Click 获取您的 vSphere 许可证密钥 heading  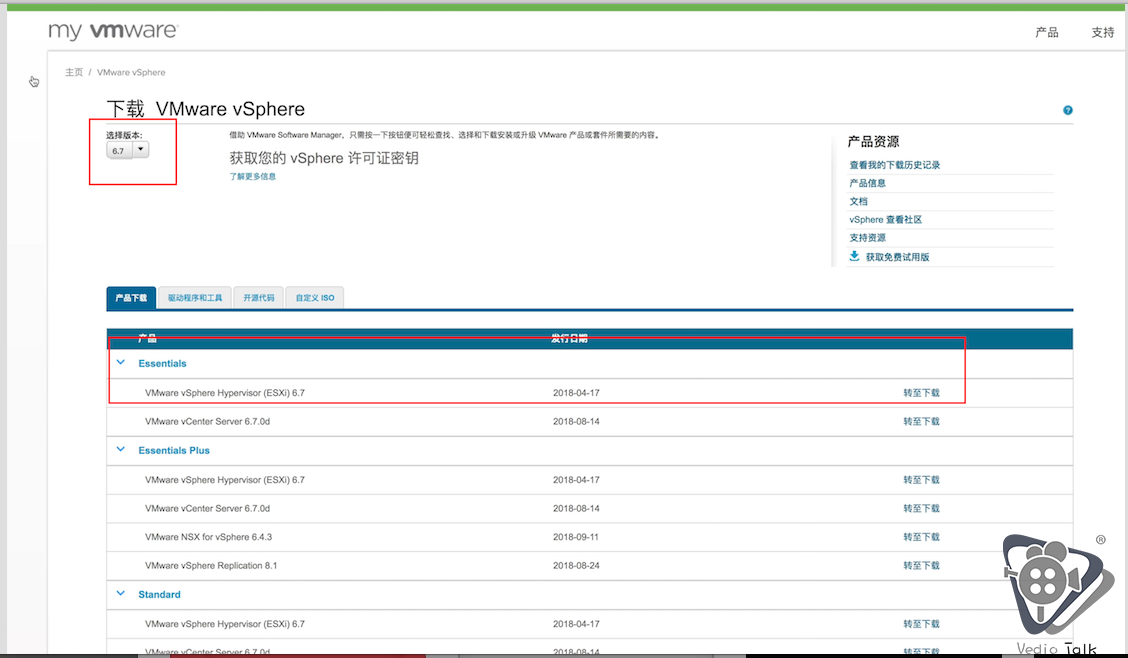[324, 158]
